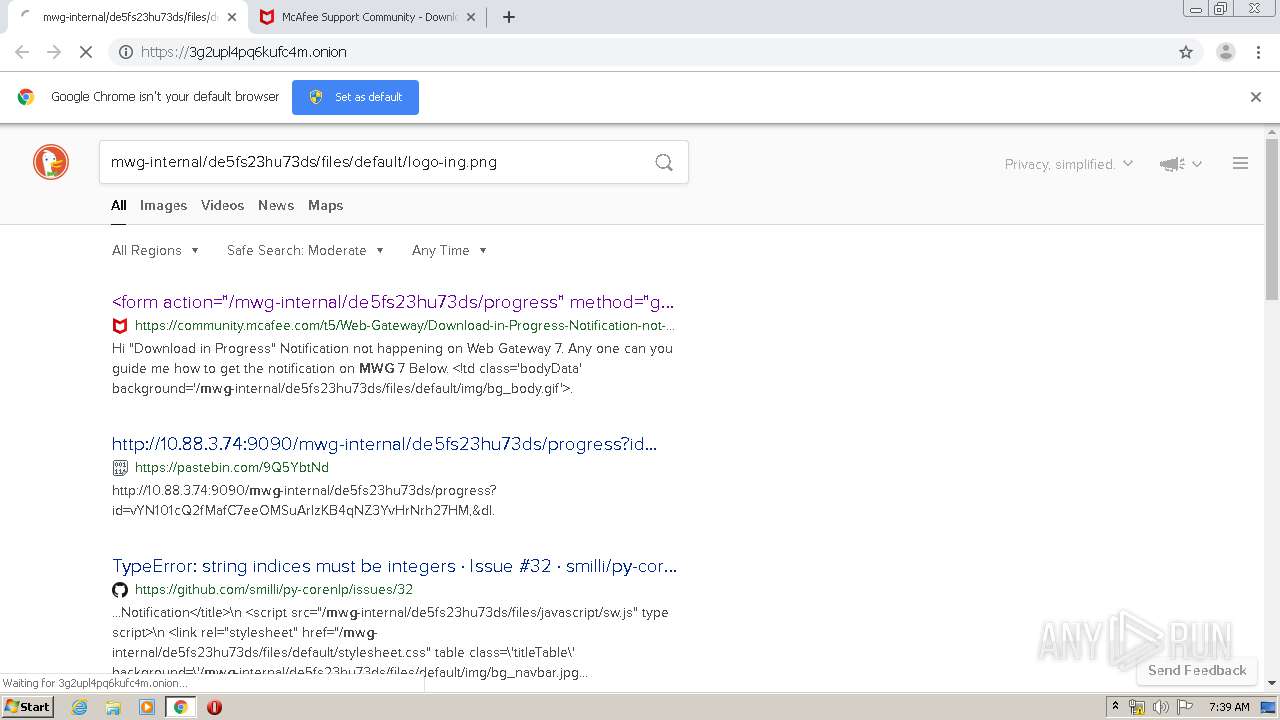Open the megaphone share dropdown
This screenshot has width=1280, height=720.
click(x=1180, y=164)
